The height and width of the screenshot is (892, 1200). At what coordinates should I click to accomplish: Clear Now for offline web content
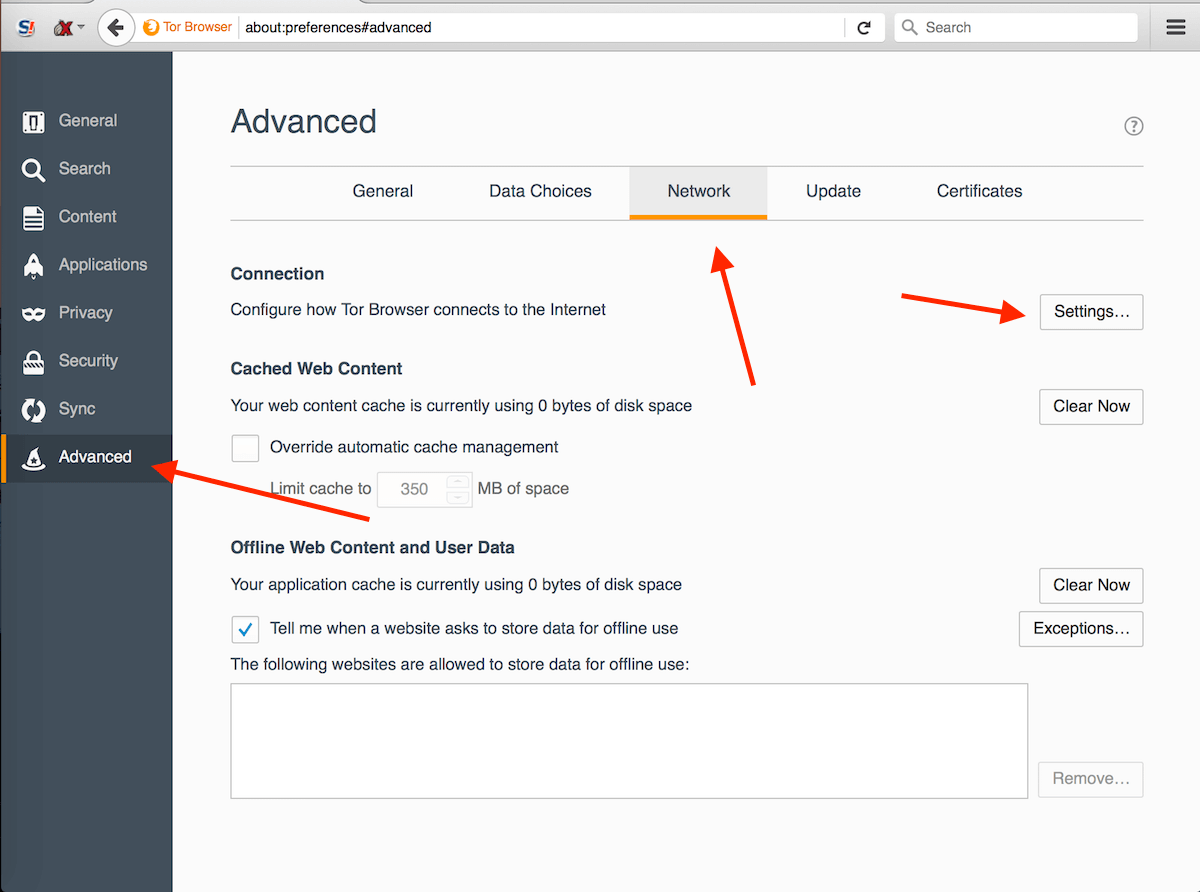(x=1091, y=586)
